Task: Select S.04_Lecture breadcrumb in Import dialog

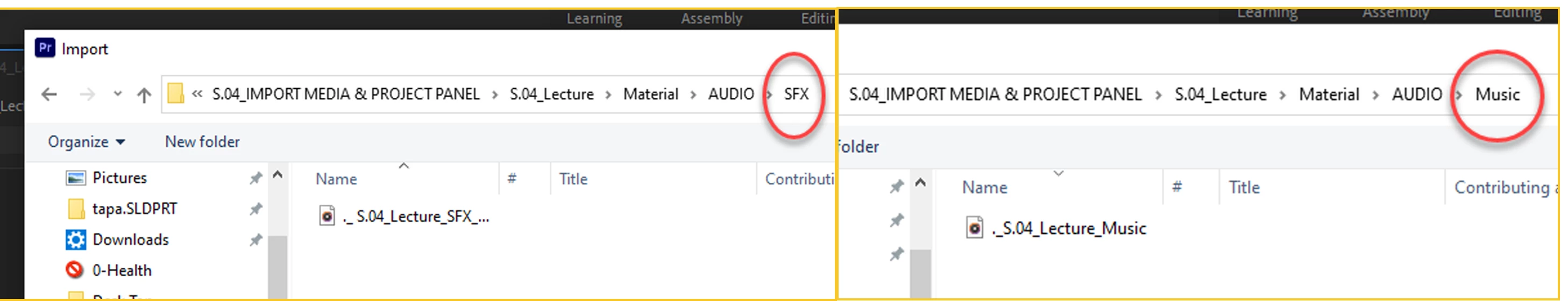Action: pos(551,94)
